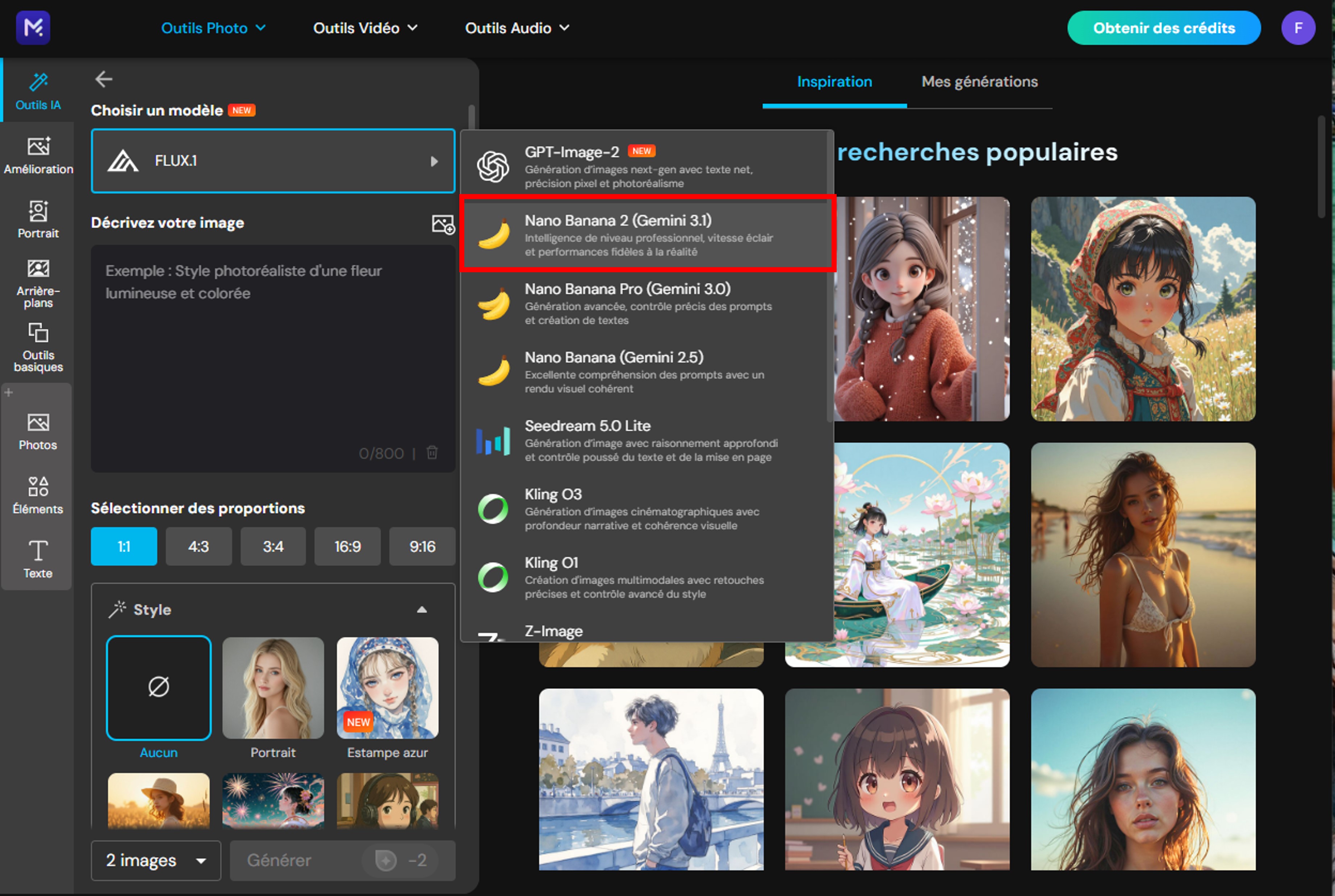Image resolution: width=1335 pixels, height=896 pixels.
Task: Switch to the Inspiration tab
Action: point(834,82)
